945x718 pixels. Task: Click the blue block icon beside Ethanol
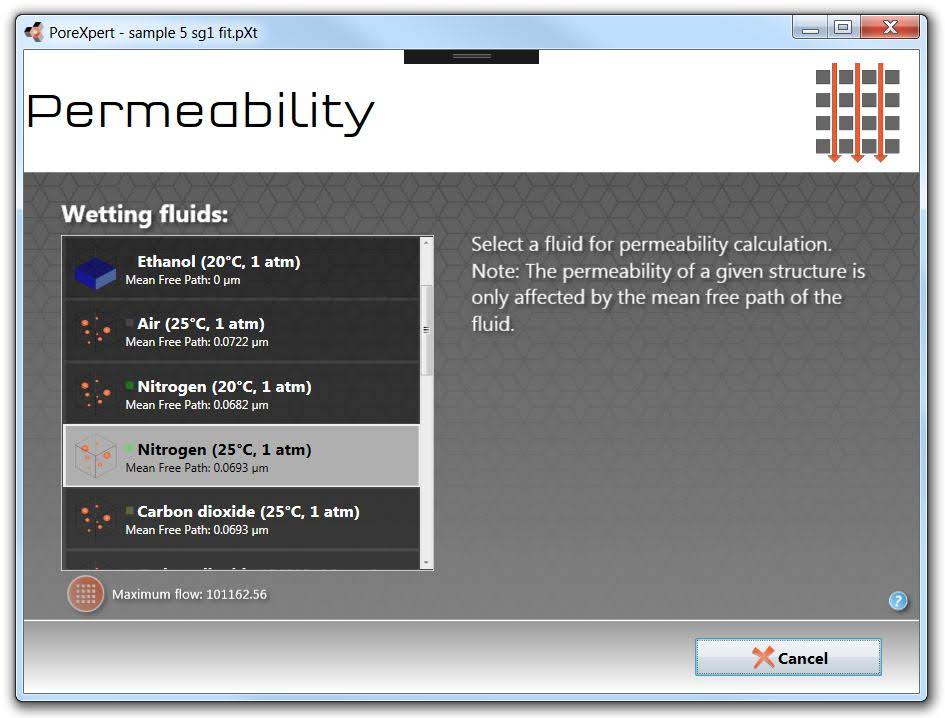click(97, 270)
